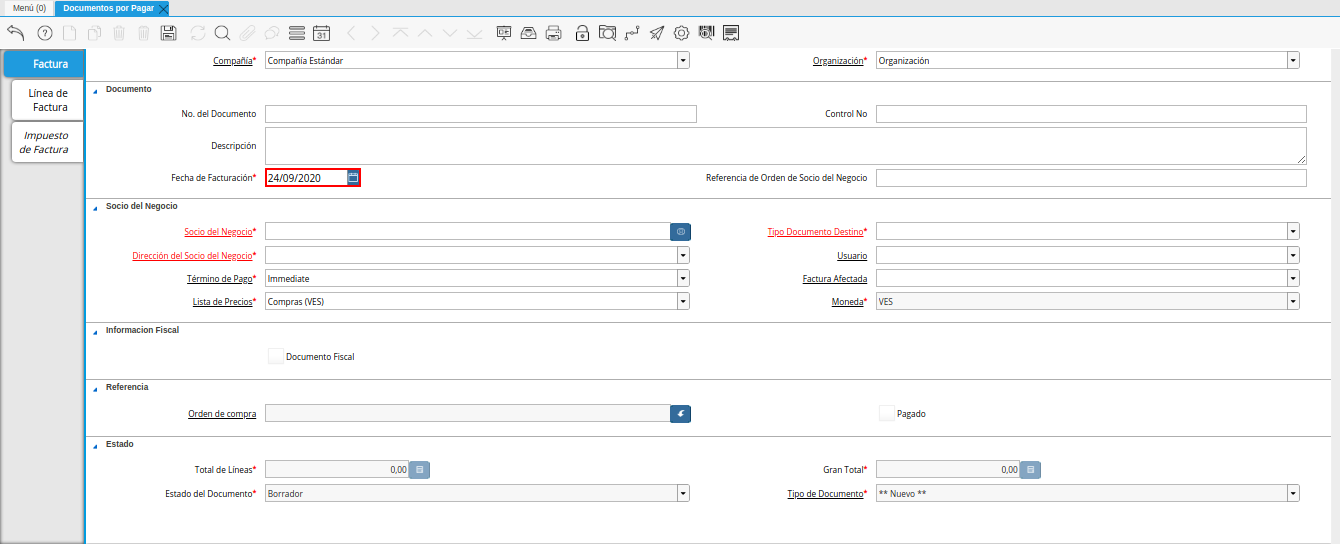The image size is (1340, 545).
Task: Open the help question mark icon
Action: [44, 33]
